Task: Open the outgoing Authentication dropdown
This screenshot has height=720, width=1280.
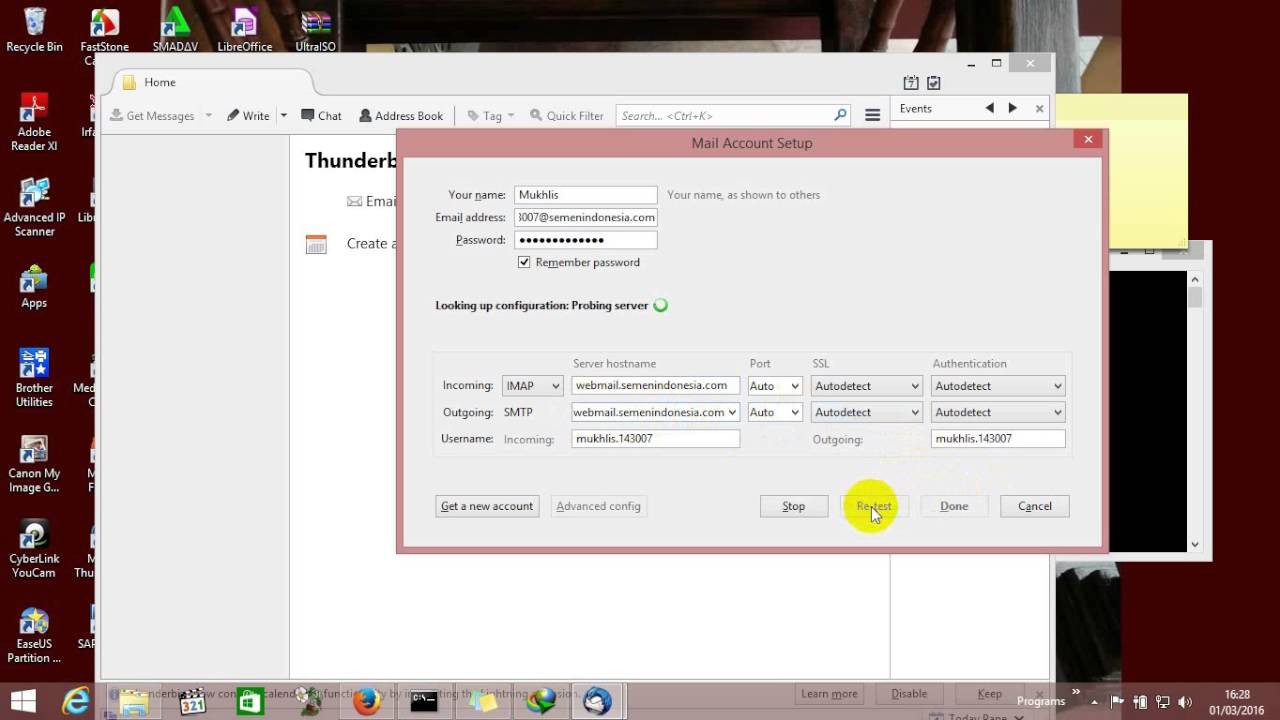Action: pos(998,412)
